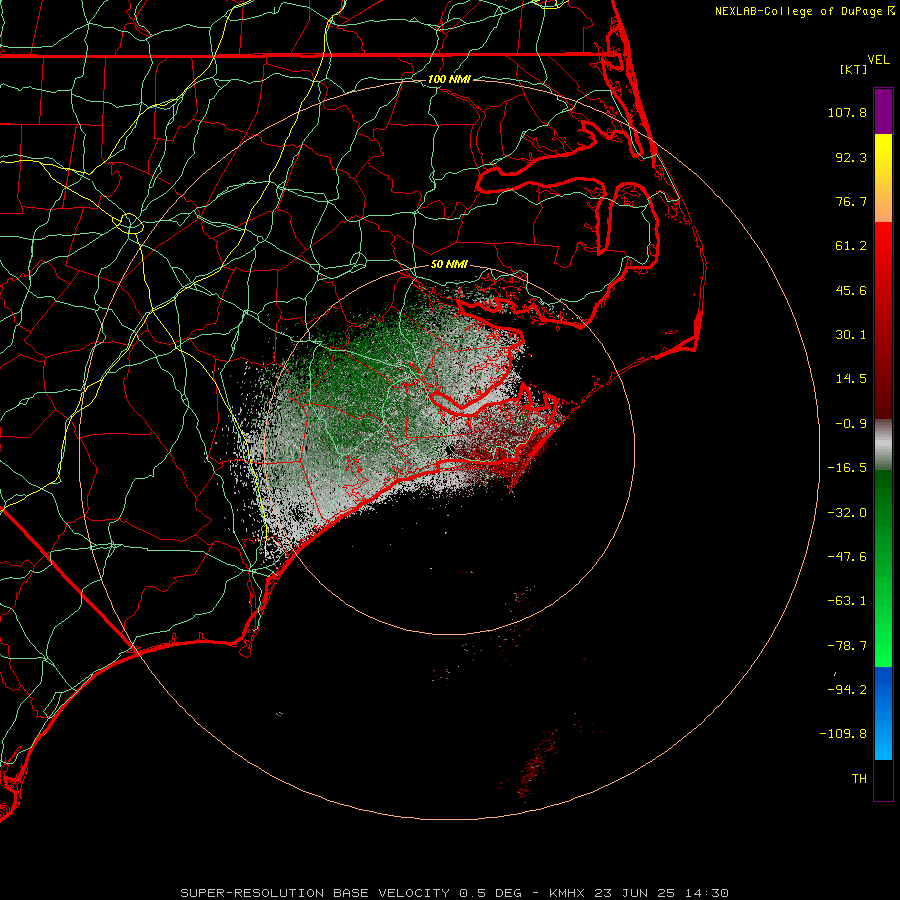Click the 76.7 value on velocity scale
Screen dimensions: 900x900
tap(851, 201)
